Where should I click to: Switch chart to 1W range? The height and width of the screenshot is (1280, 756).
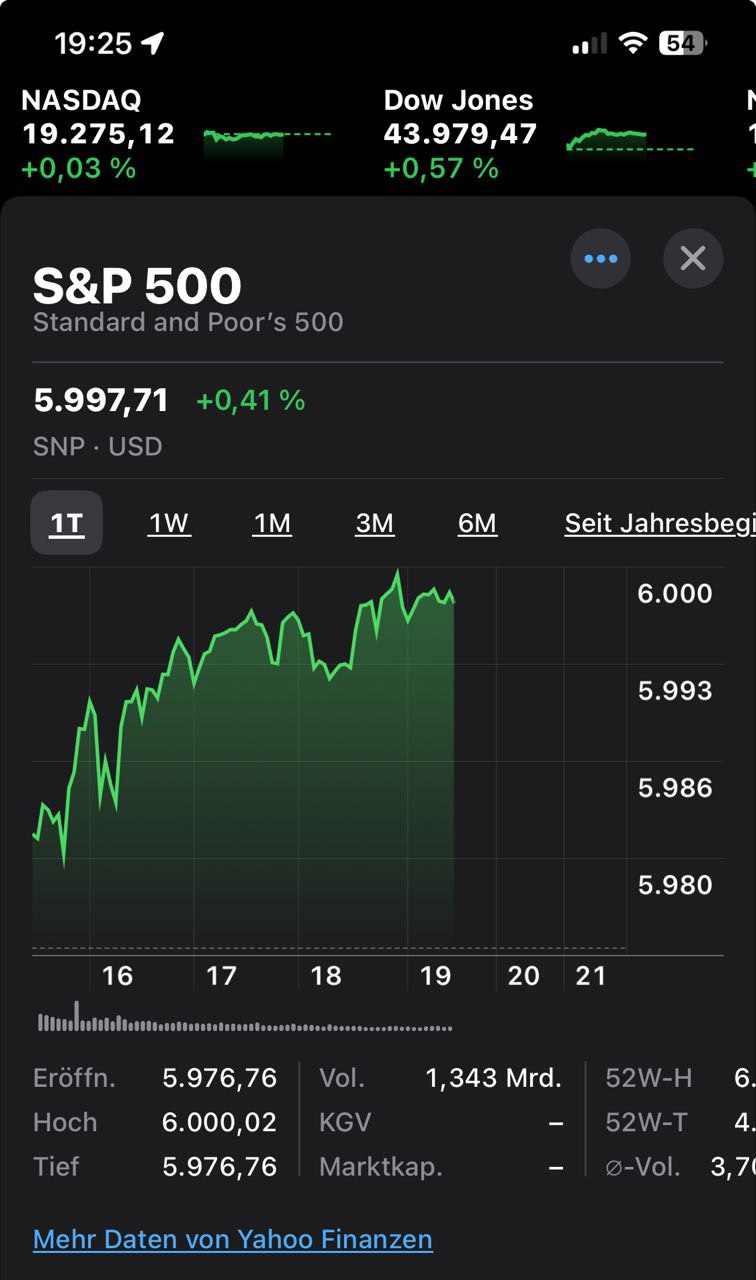coord(169,523)
